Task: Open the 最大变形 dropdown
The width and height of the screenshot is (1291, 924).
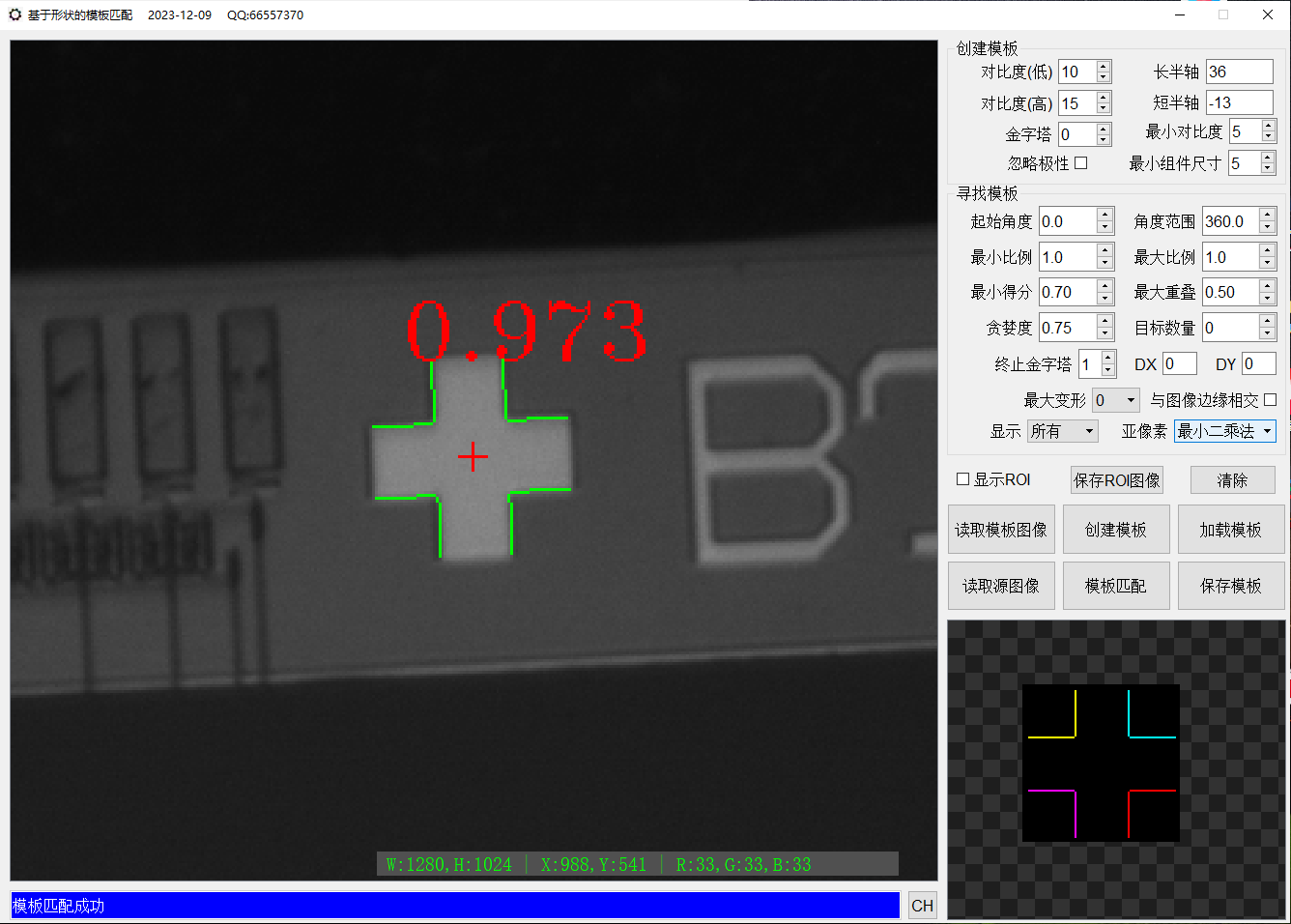Action: point(1115,399)
